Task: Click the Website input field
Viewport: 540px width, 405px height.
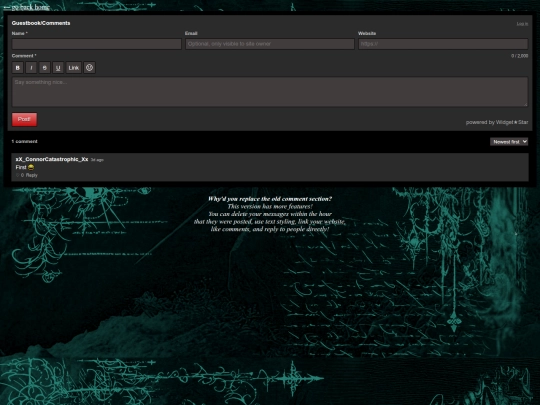Action: 443,44
